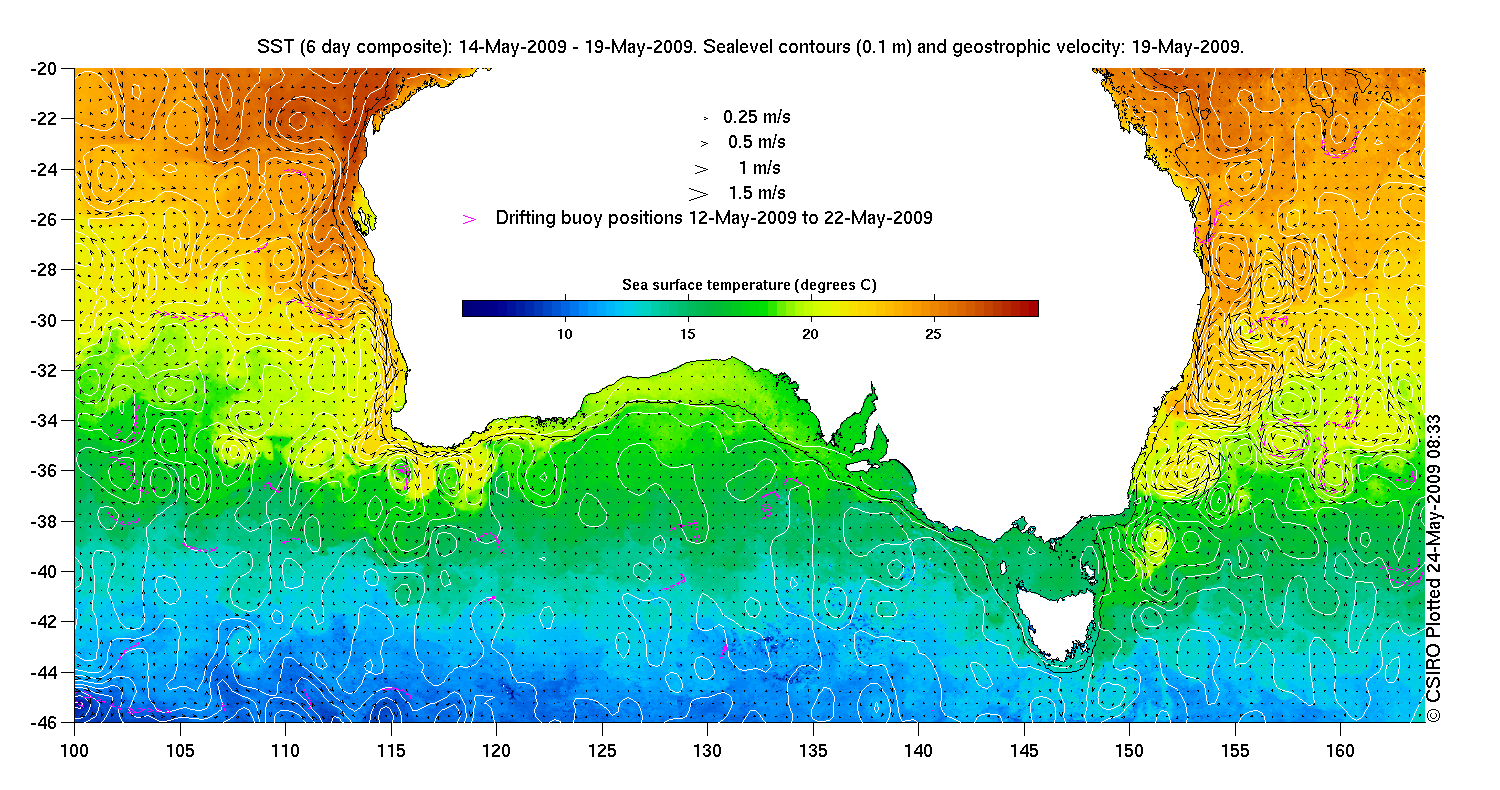This screenshot has height=790, width=1500.
Task: Click latitude axis label '-22'
Action: click(x=46, y=119)
